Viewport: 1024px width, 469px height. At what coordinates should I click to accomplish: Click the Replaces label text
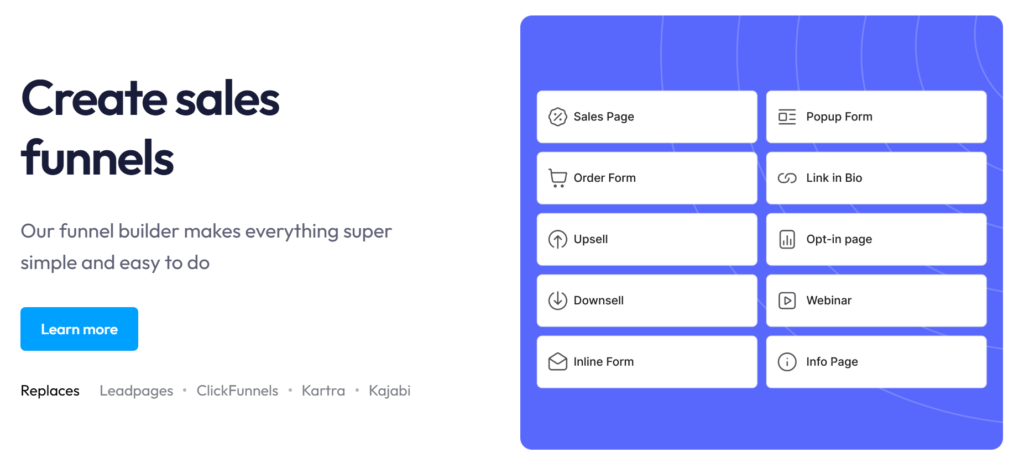click(x=50, y=391)
